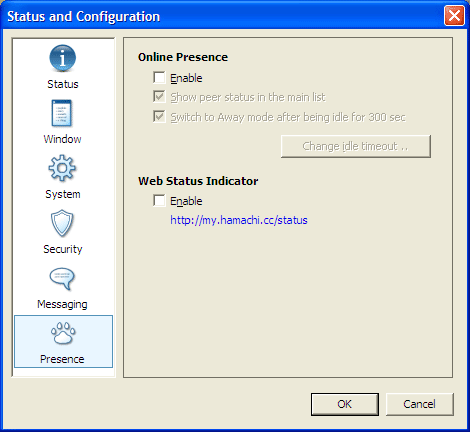Open the System gear icon
Image resolution: width=470 pixels, height=432 pixels.
point(62,168)
